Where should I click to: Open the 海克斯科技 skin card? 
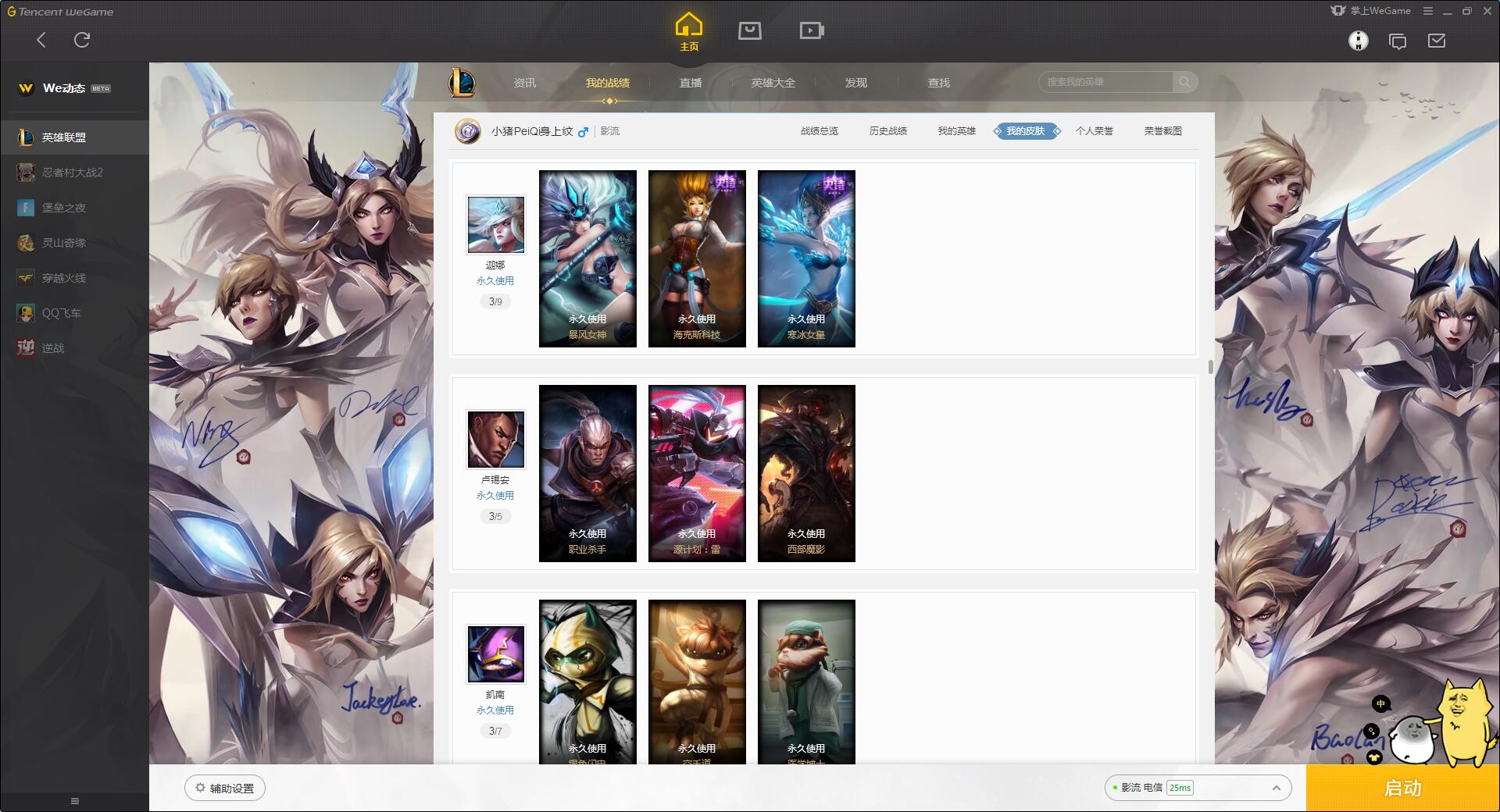[697, 258]
